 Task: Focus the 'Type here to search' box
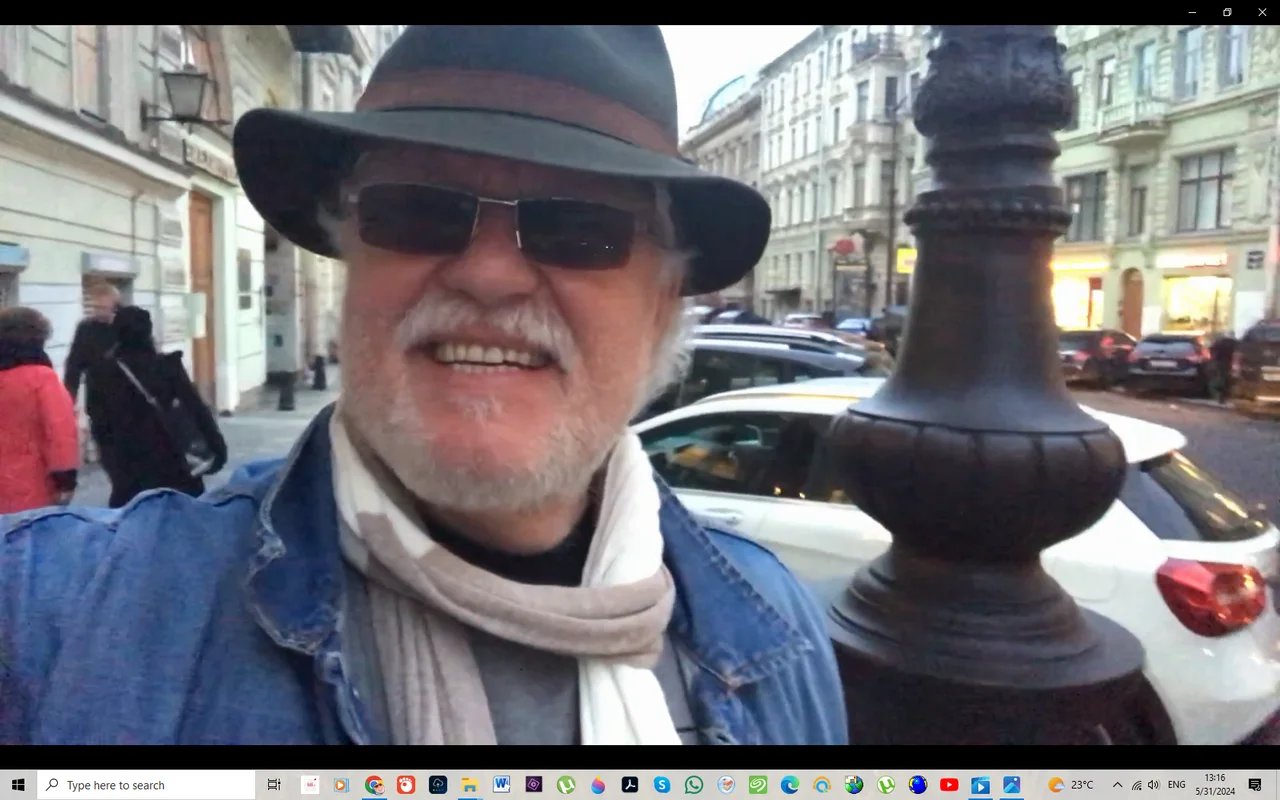[146, 785]
